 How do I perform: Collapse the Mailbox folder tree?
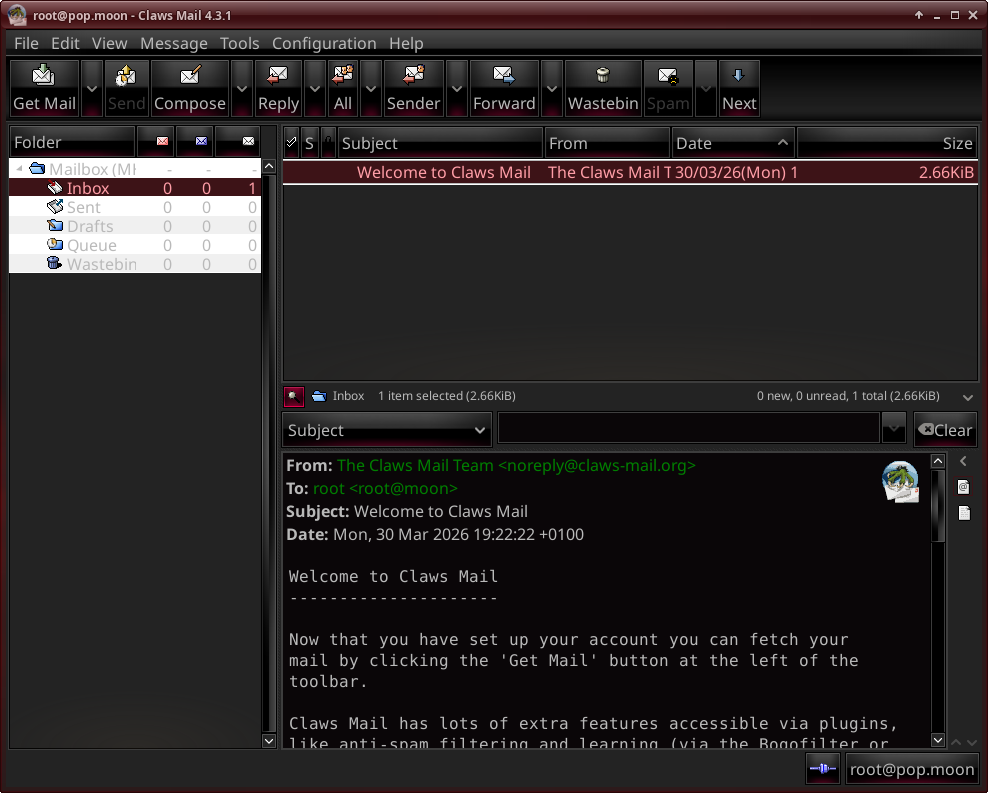[20, 169]
